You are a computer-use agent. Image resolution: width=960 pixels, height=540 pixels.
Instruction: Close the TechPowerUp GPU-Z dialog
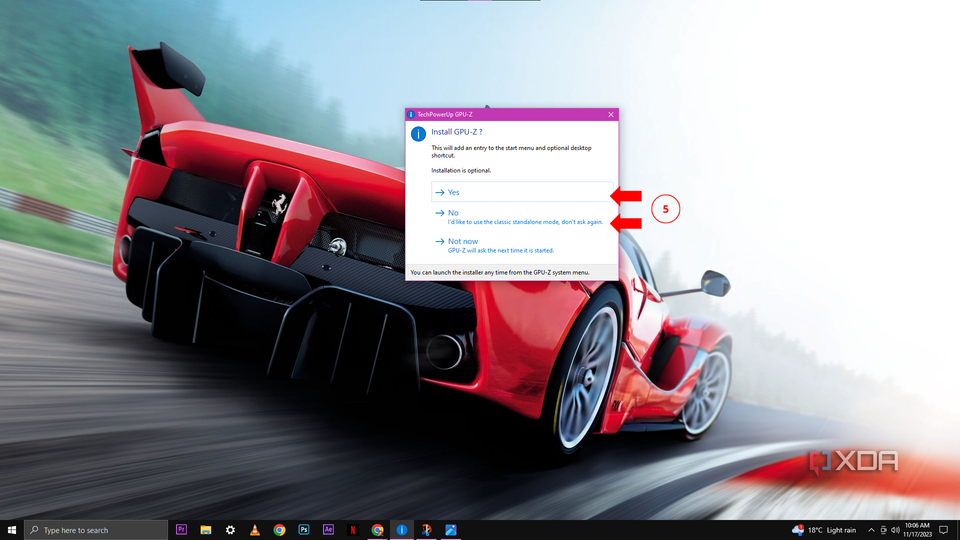pyautogui.click(x=610, y=114)
